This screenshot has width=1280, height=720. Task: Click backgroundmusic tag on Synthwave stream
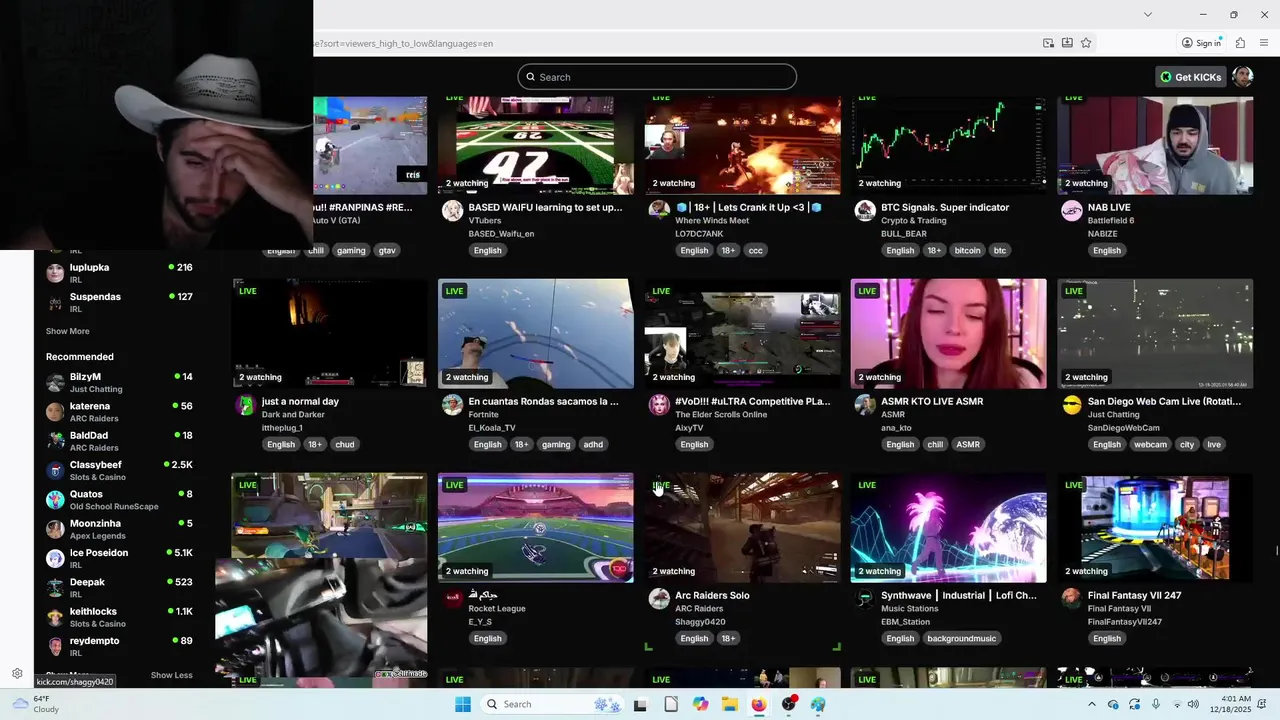961,638
